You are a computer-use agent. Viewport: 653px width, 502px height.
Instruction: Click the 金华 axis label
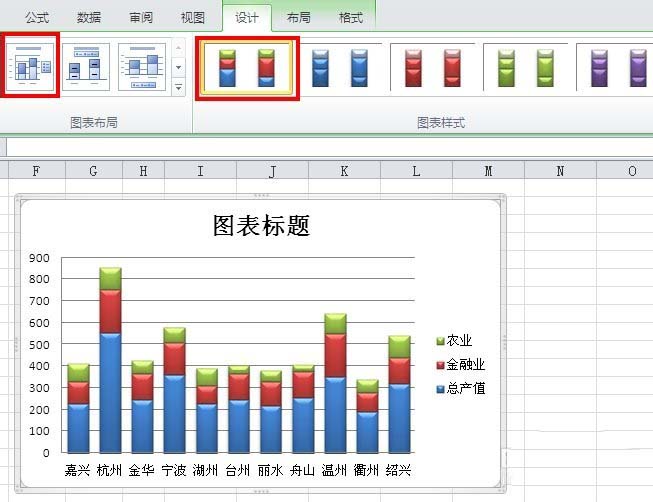[142, 470]
